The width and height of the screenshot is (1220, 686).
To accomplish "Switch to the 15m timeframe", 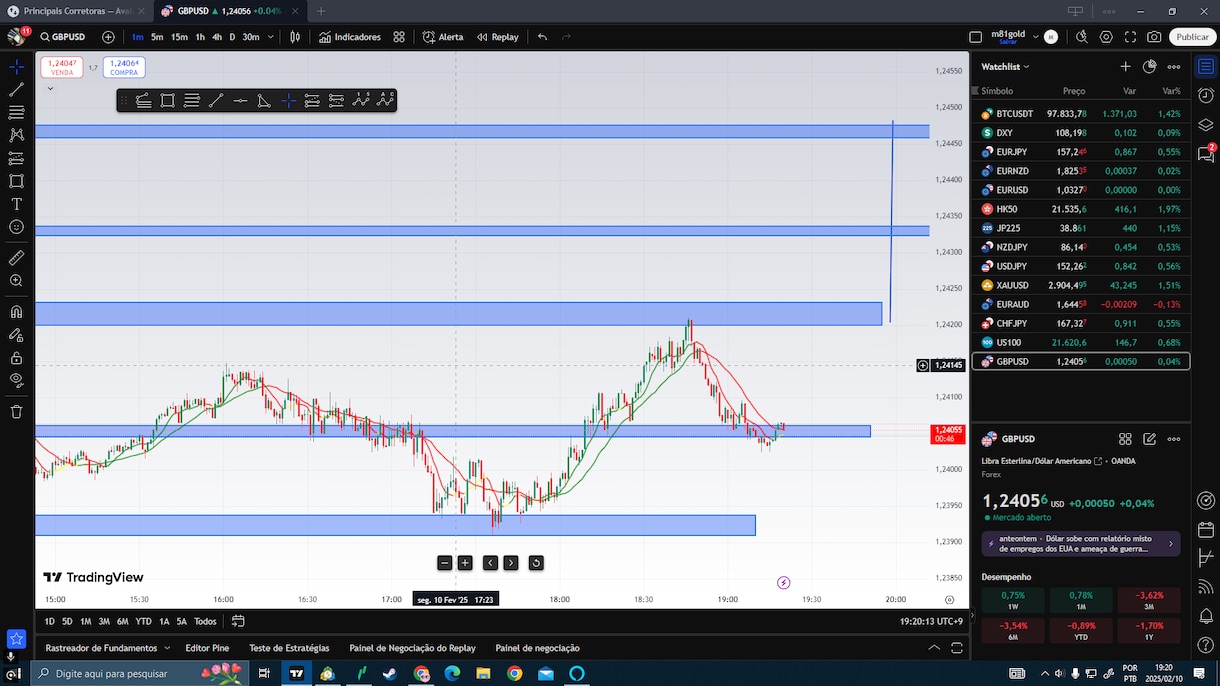I will 179,37.
